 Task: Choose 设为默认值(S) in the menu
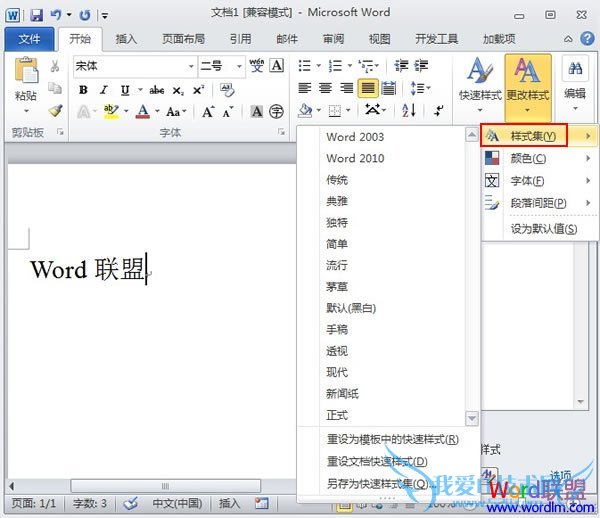(x=543, y=229)
